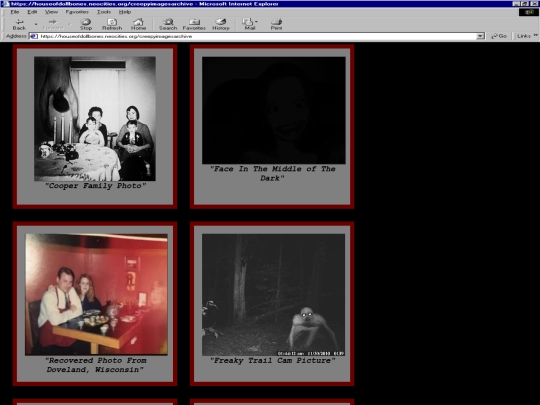Click the "Freaky Trail Cam Picture" caption
This screenshot has height=405, width=540.
[273, 361]
